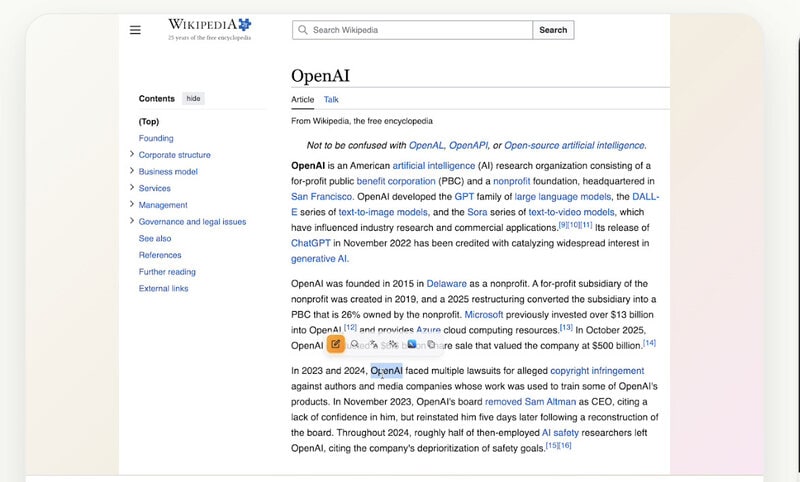Go to (Top) in contents
This screenshot has width=800, height=482.
tap(149, 121)
